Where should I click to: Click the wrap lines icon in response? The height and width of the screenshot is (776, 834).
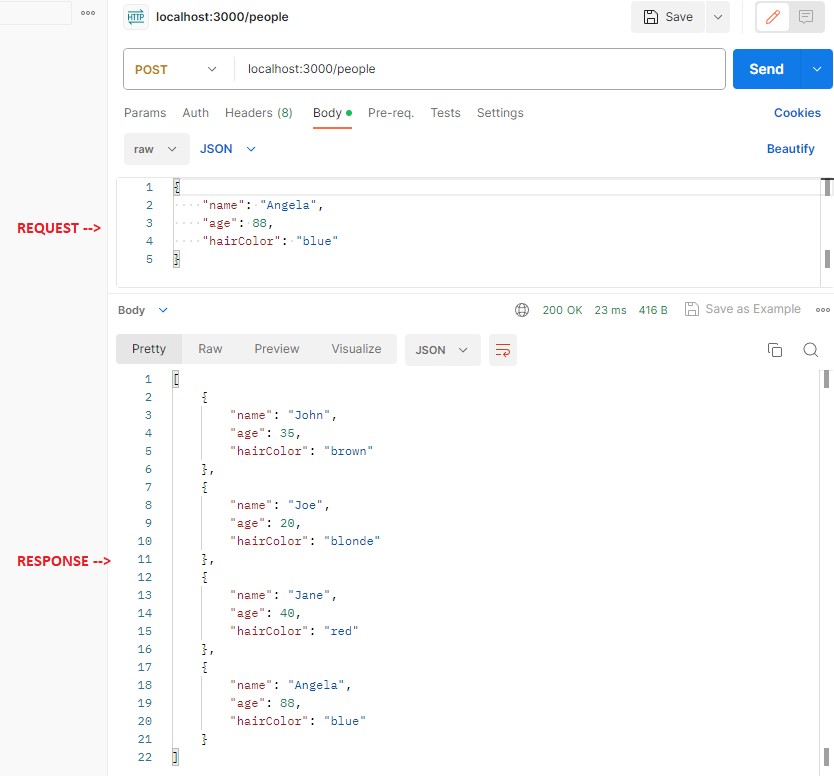point(503,350)
